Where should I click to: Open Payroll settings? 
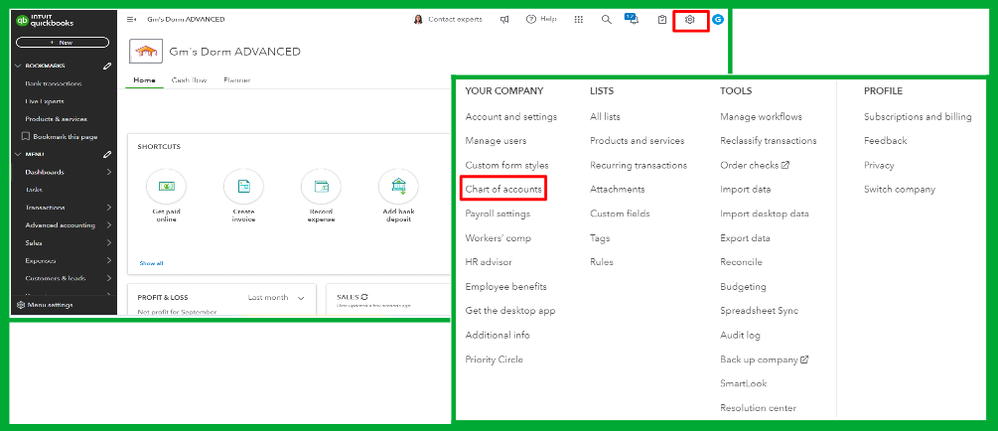[x=498, y=213]
